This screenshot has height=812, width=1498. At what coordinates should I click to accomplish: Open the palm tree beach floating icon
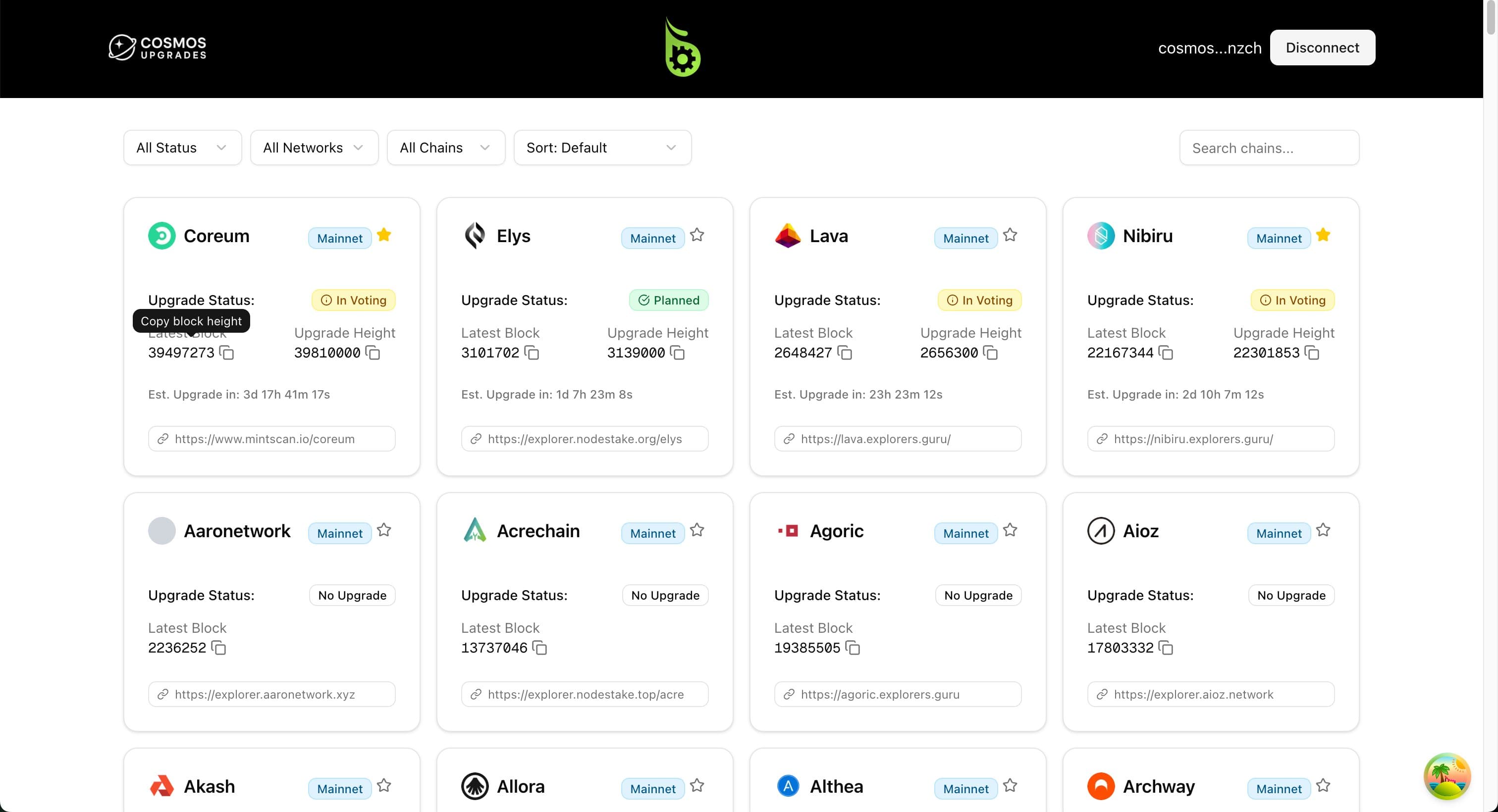(1447, 776)
